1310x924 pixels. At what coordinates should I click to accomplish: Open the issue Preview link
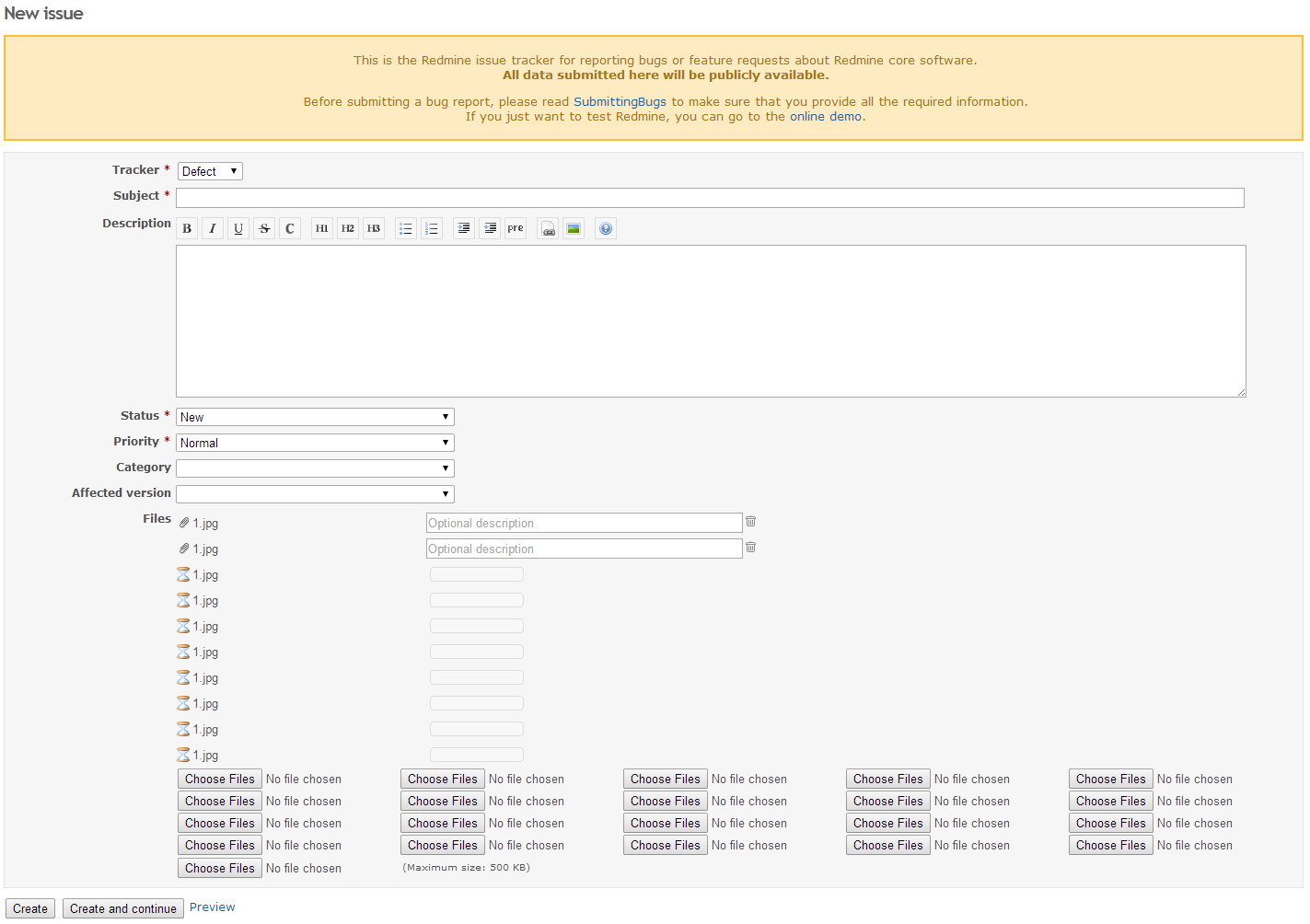click(213, 907)
